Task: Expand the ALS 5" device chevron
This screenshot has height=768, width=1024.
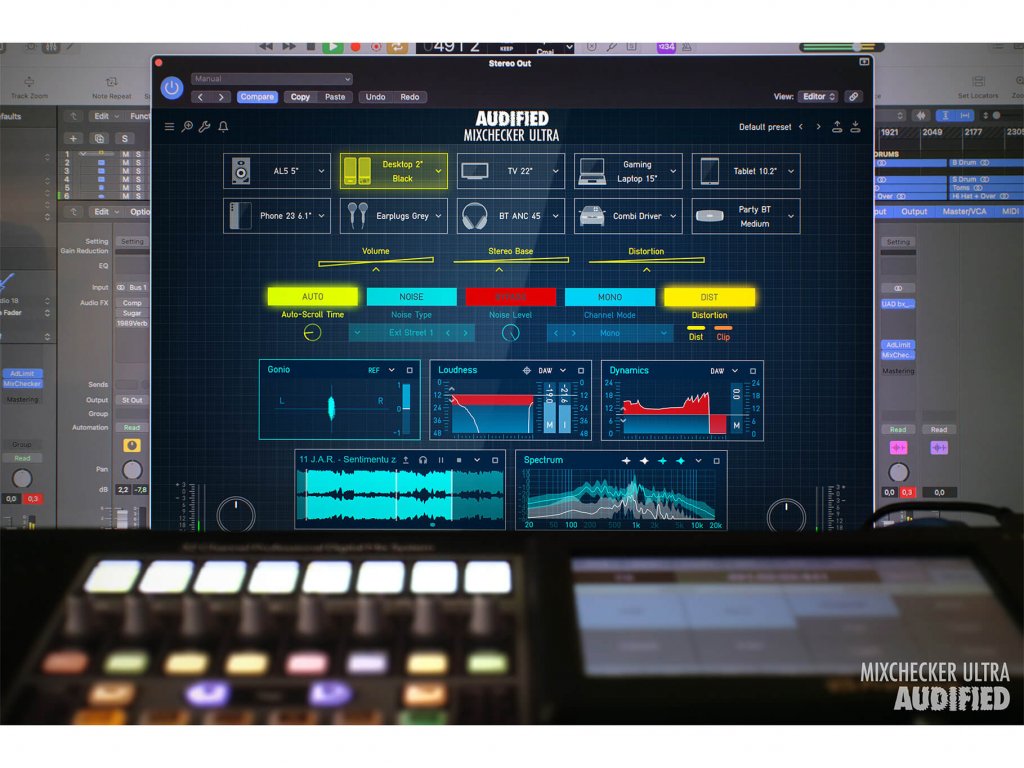Action: pos(321,171)
